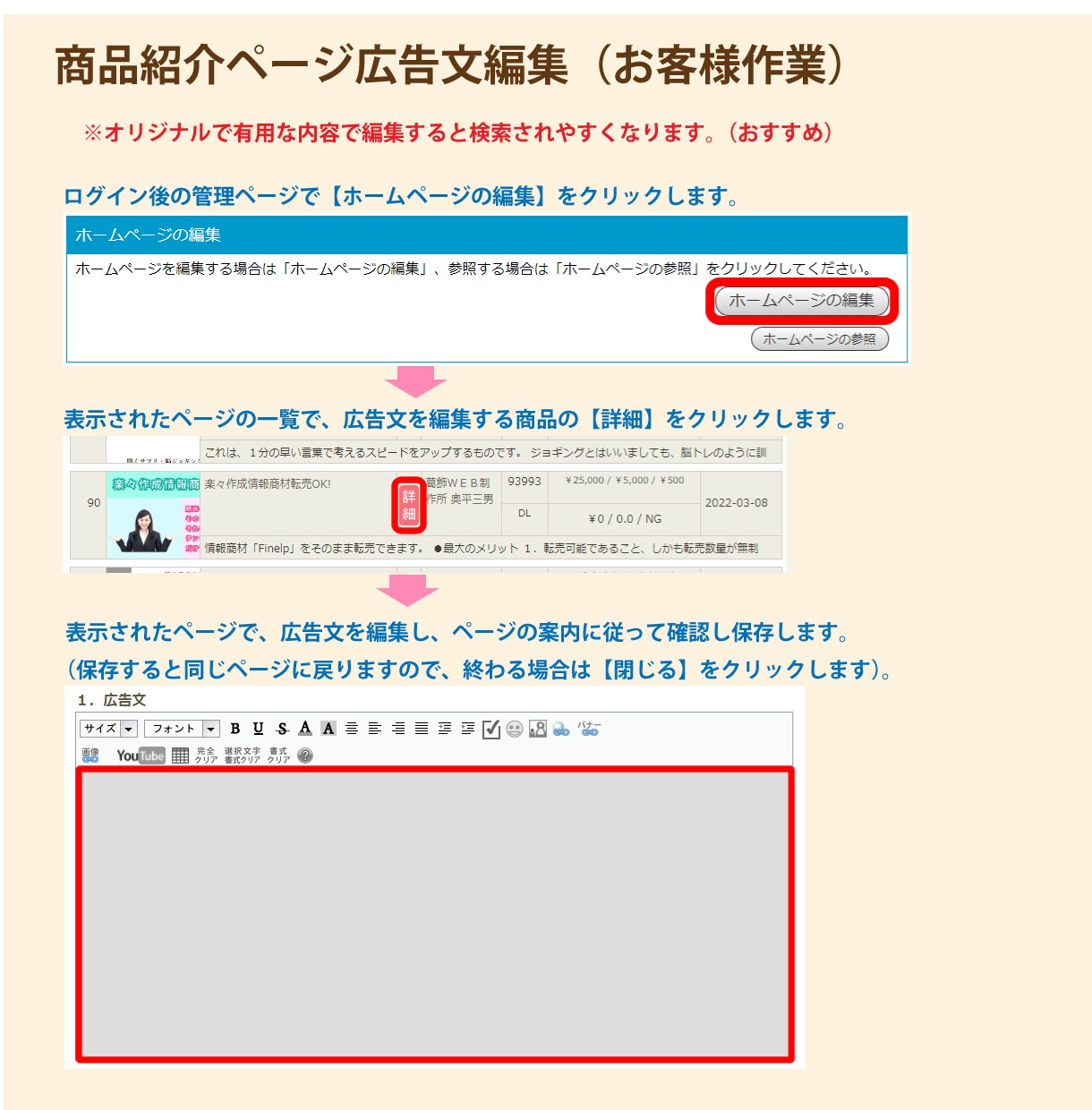Click the red 詳細 button in row 90
Image resolution: width=1092 pixels, height=1110 pixels.
point(409,505)
